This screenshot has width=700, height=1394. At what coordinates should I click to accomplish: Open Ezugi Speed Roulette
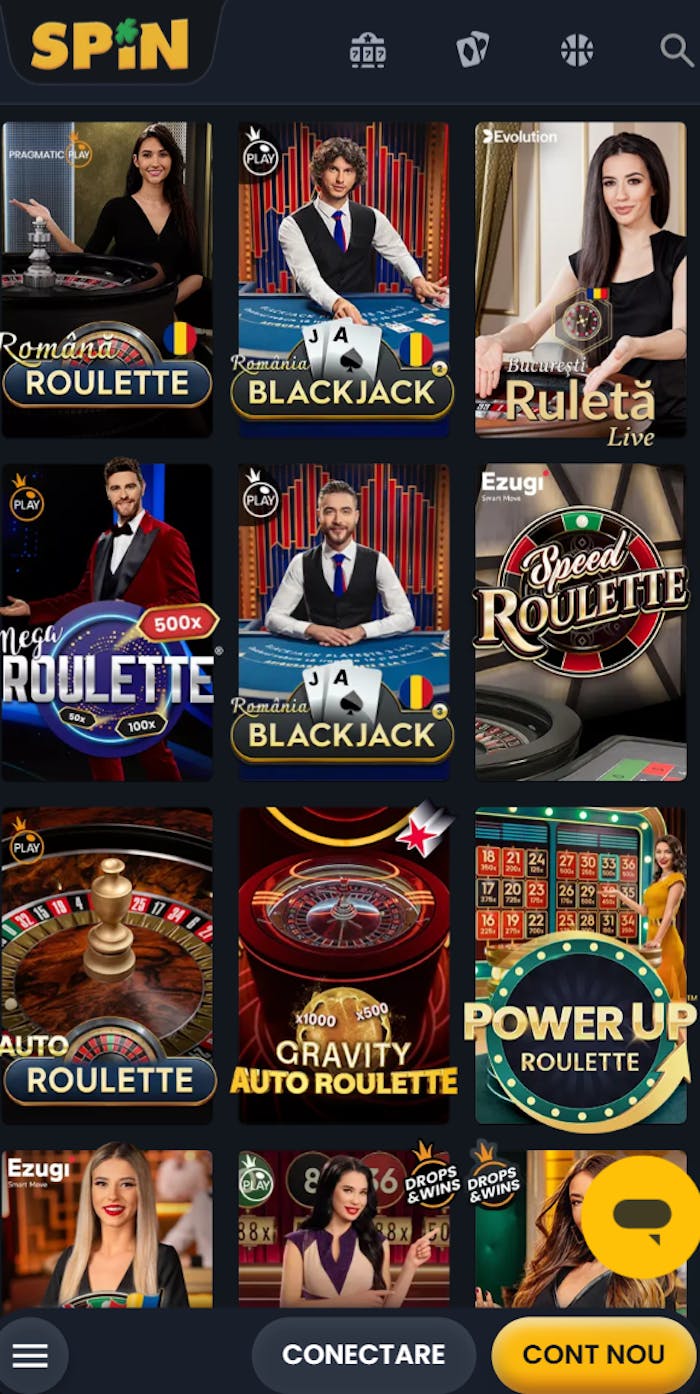[581, 622]
